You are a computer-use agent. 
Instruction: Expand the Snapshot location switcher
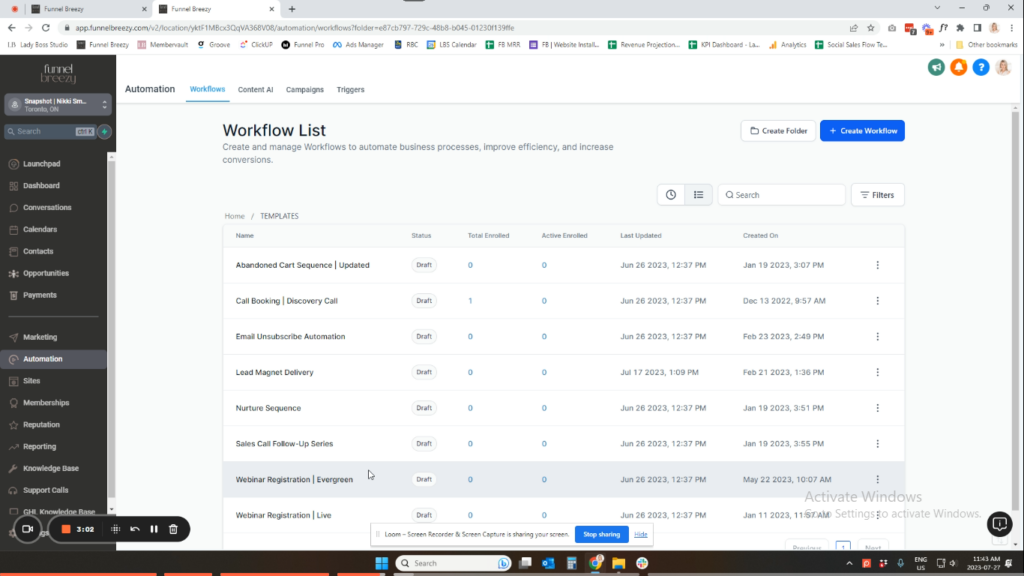[58, 106]
